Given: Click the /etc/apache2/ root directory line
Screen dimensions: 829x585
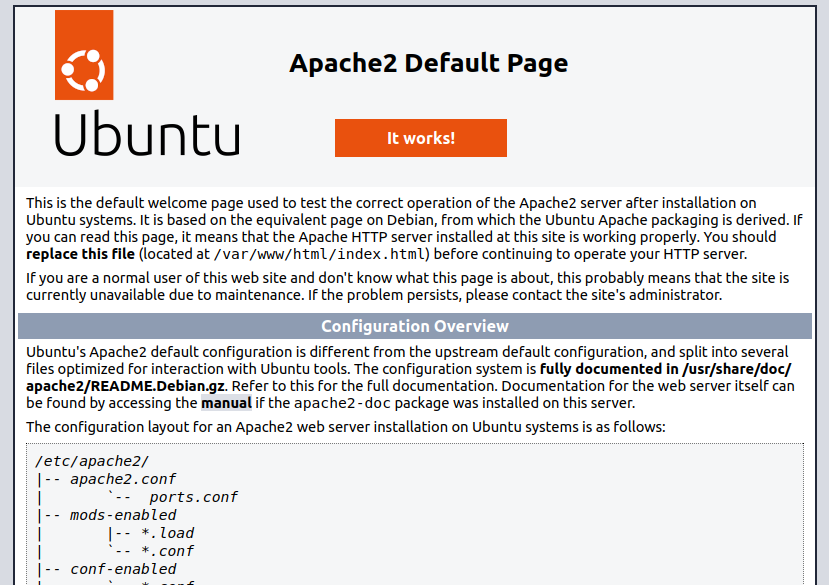Looking at the screenshot, I should [x=91, y=461].
